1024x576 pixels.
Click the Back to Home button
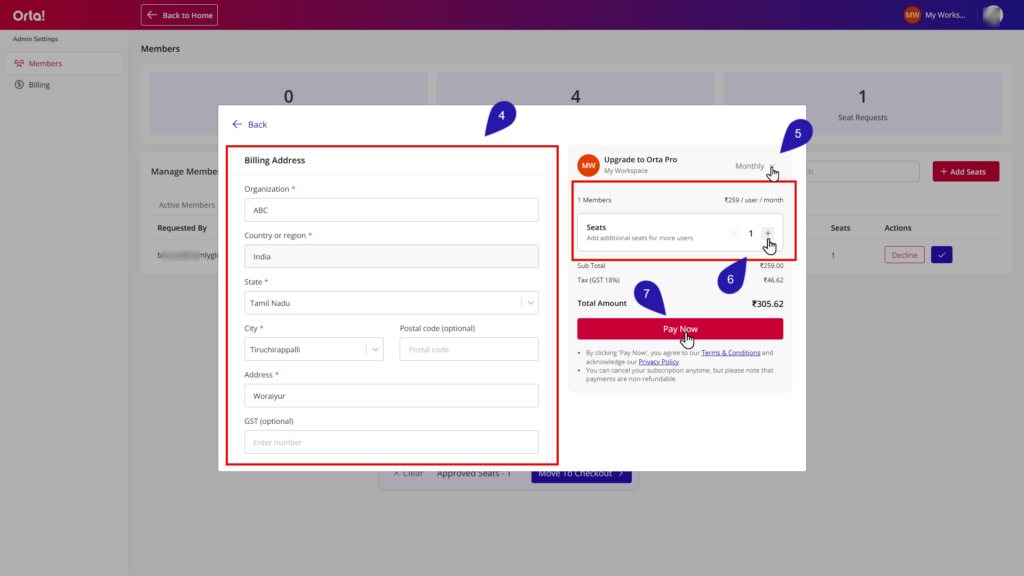179,15
